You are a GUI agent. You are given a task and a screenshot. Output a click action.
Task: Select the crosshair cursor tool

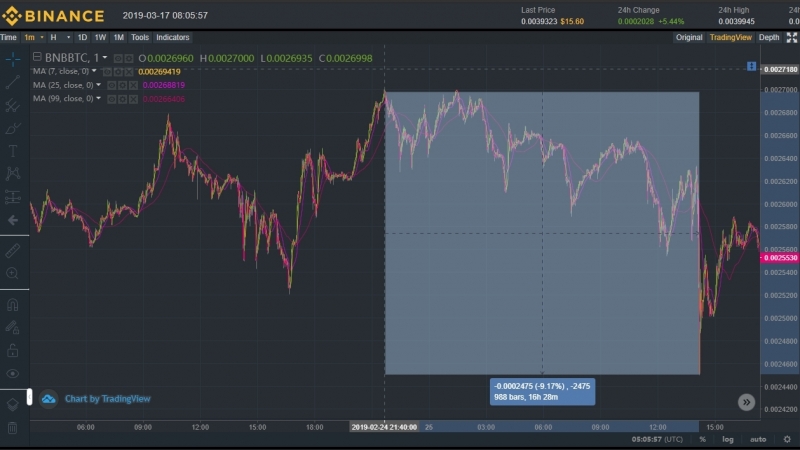coord(13,59)
